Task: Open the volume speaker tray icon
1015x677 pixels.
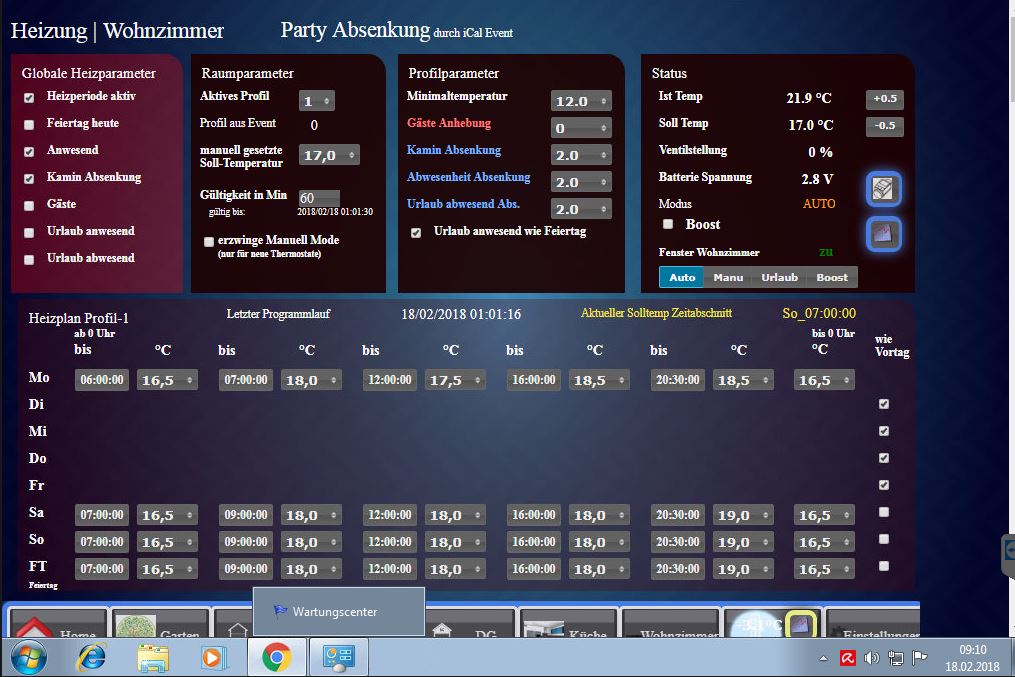Action: 872,658
